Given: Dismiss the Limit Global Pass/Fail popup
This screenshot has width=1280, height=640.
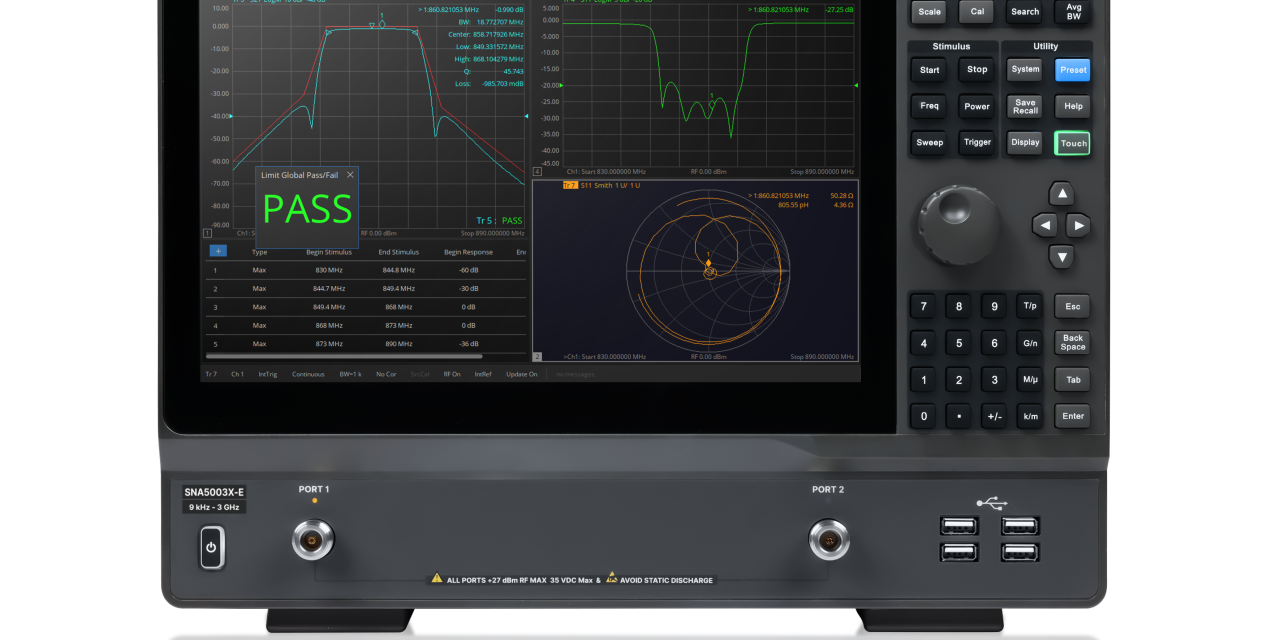Looking at the screenshot, I should 350,174.
